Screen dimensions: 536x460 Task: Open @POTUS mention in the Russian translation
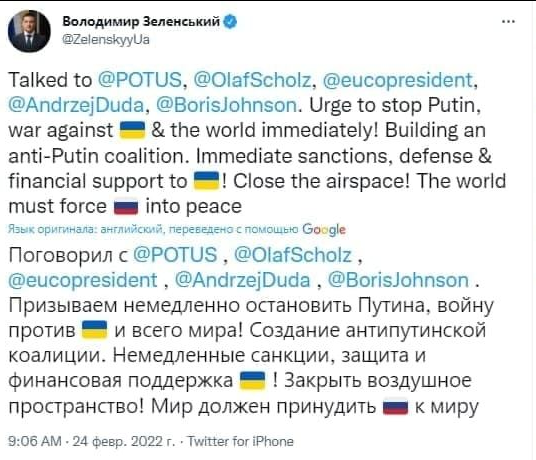175,255
